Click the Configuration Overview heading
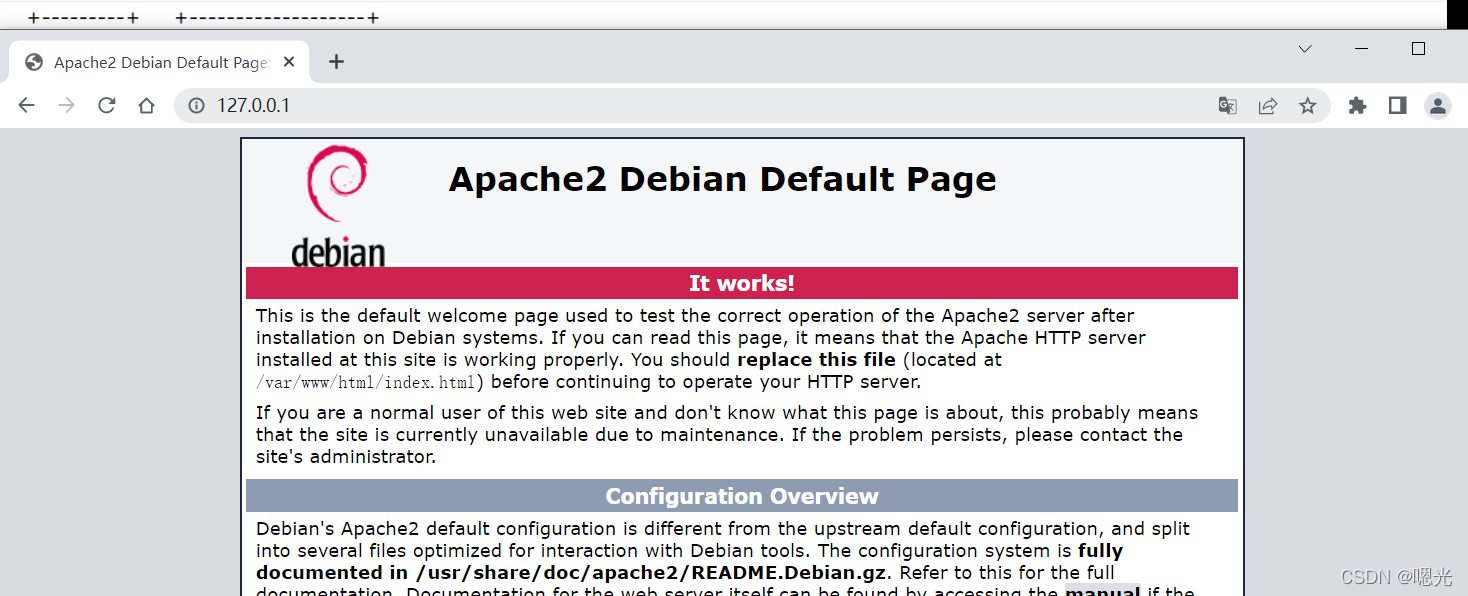Image resolution: width=1468 pixels, height=596 pixels. pos(742,496)
